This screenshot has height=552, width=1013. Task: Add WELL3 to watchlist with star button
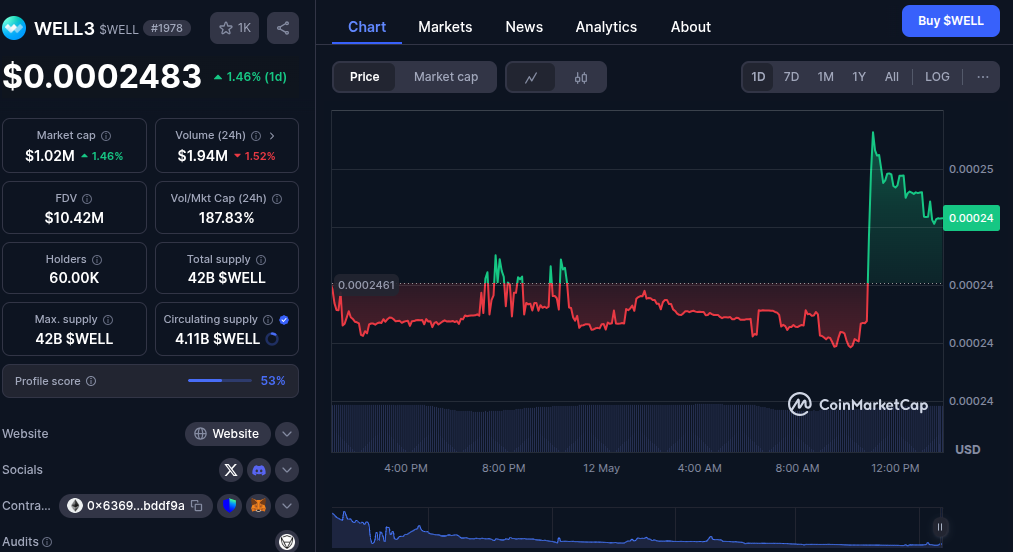tap(235, 28)
